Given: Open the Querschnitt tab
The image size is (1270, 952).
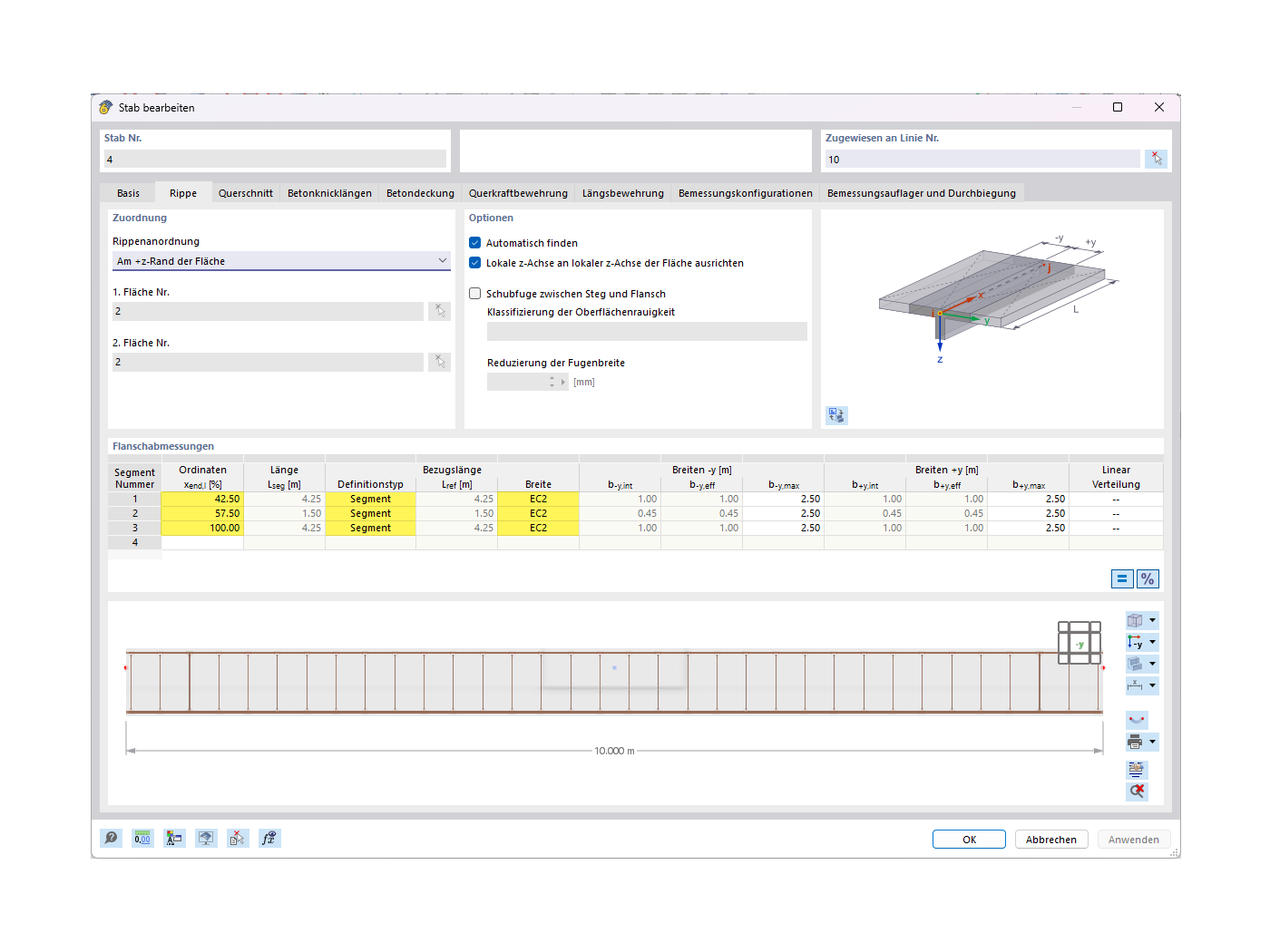Looking at the screenshot, I should 246,193.
